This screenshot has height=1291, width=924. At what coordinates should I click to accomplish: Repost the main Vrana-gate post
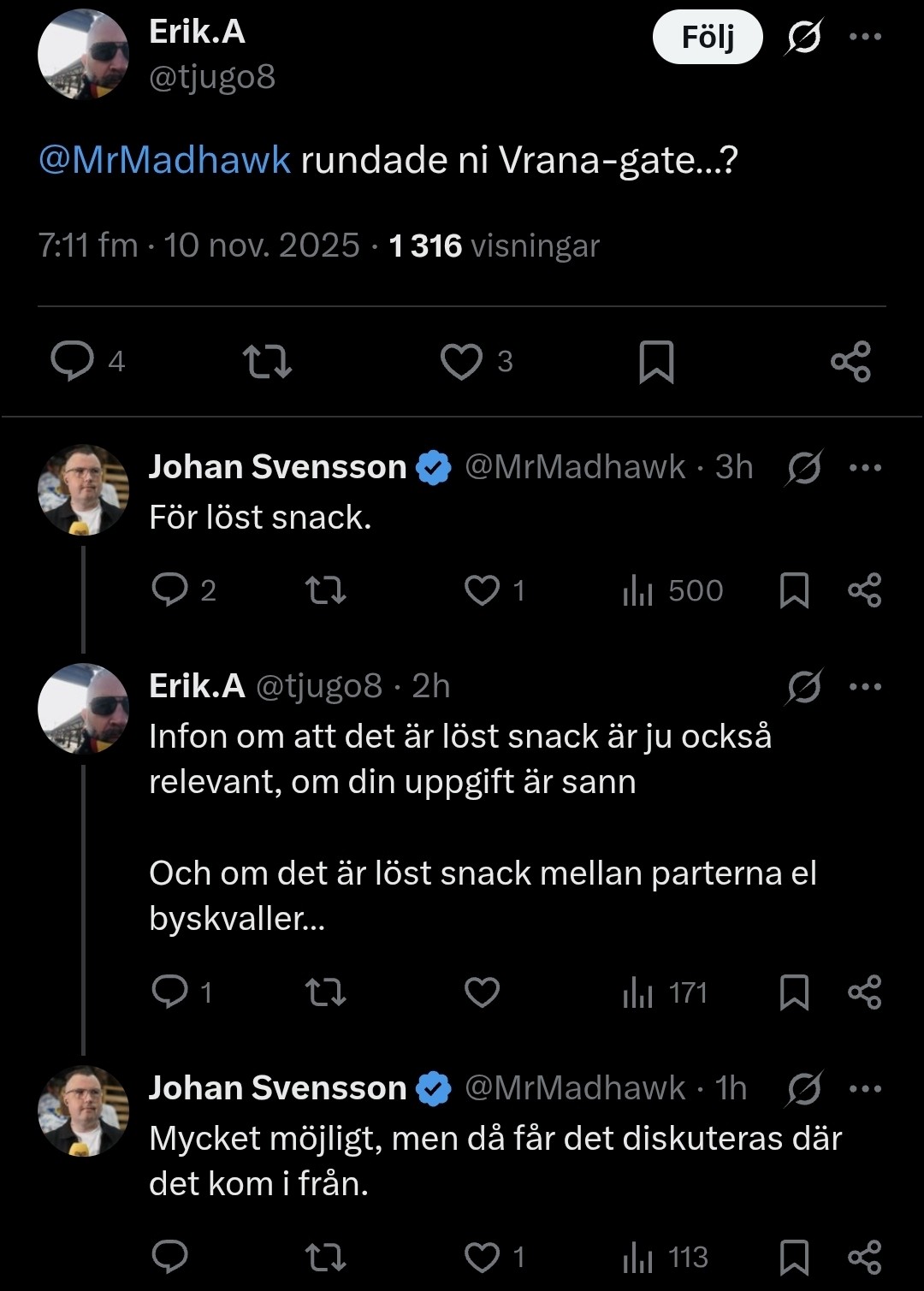[x=267, y=361]
